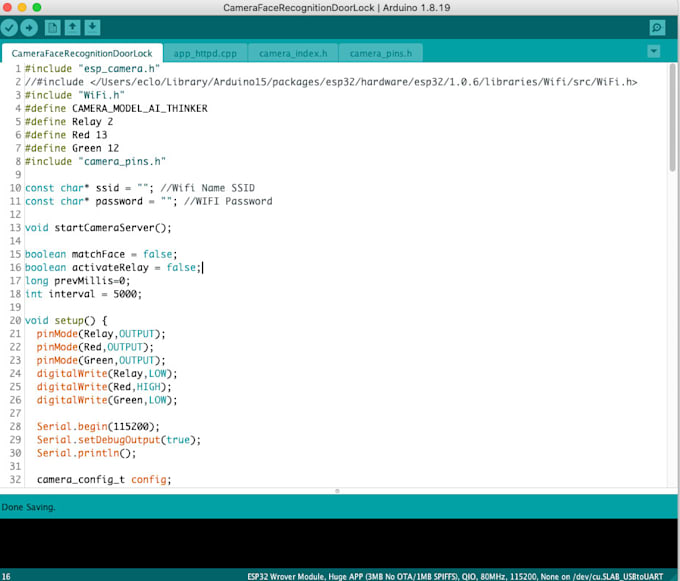Click 'boolean activateRelay = false;' line
680x581 pixels.
point(113,268)
